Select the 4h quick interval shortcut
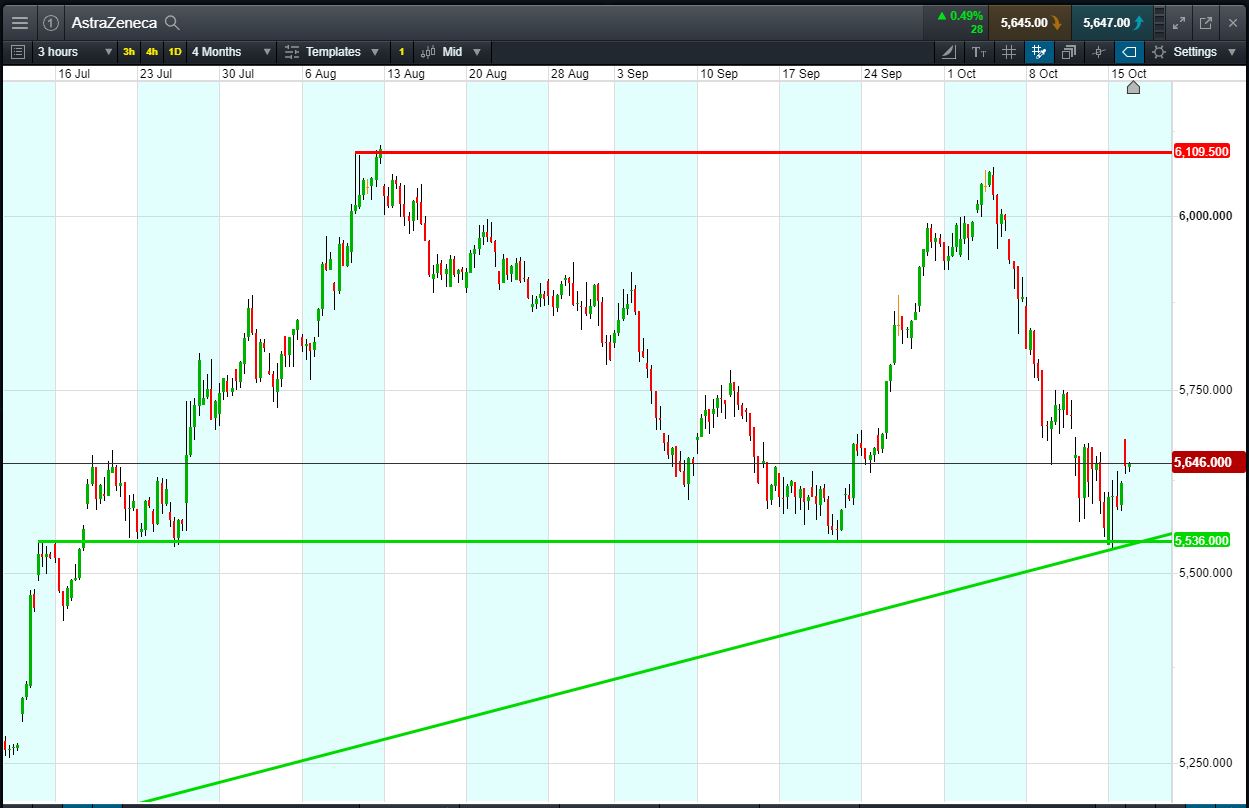This screenshot has height=808, width=1249. point(151,52)
